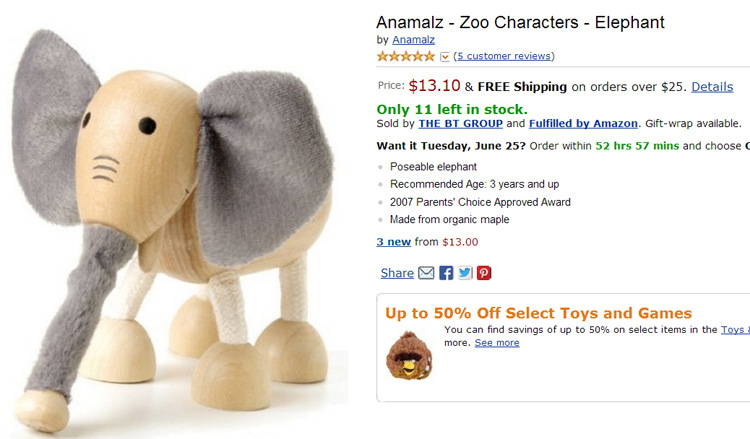Expand the star ratings dropdown arrow
The width and height of the screenshot is (750, 439).
[445, 57]
